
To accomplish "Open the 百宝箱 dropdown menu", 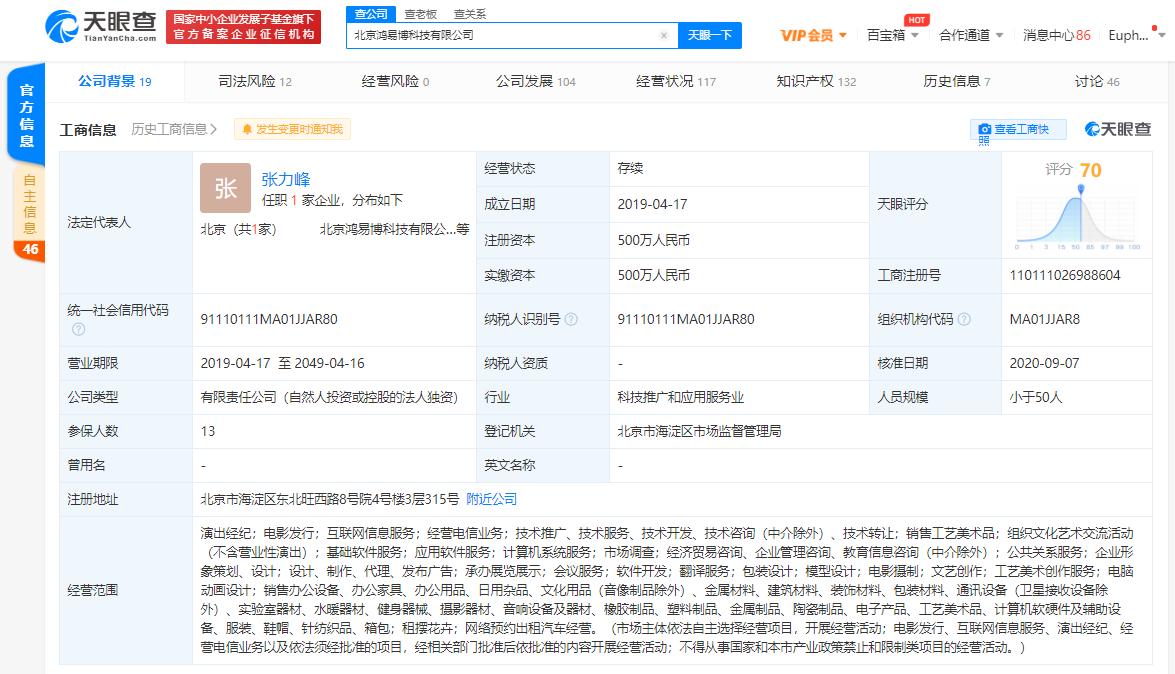I will click(x=889, y=34).
